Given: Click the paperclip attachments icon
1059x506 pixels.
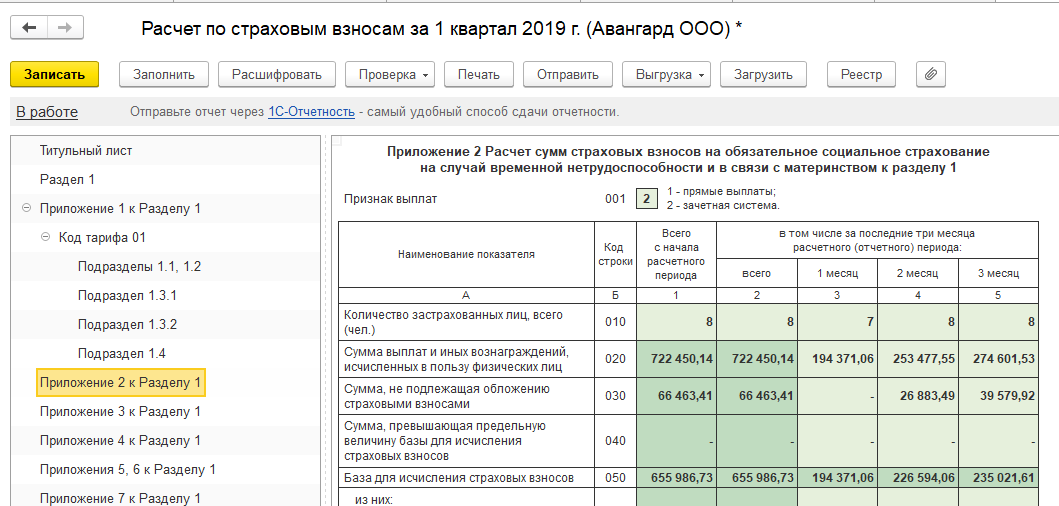Looking at the screenshot, I should [930, 74].
